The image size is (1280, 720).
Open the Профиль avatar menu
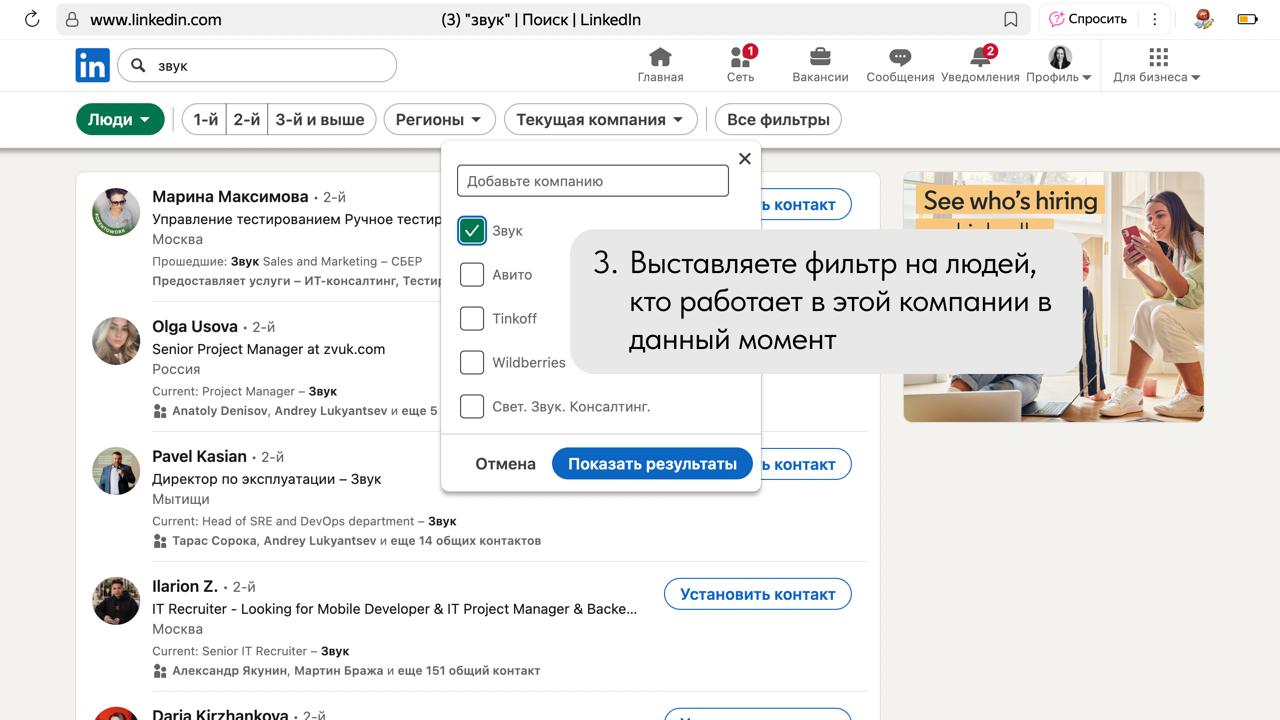(1059, 64)
